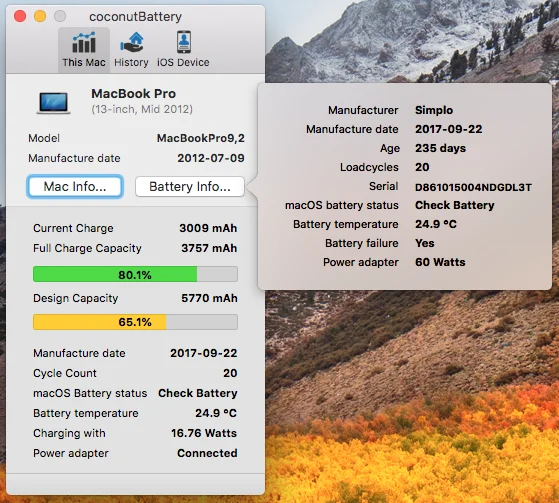
Task: Click the 2017-09-22 battery date in main window
Action: click(x=204, y=353)
